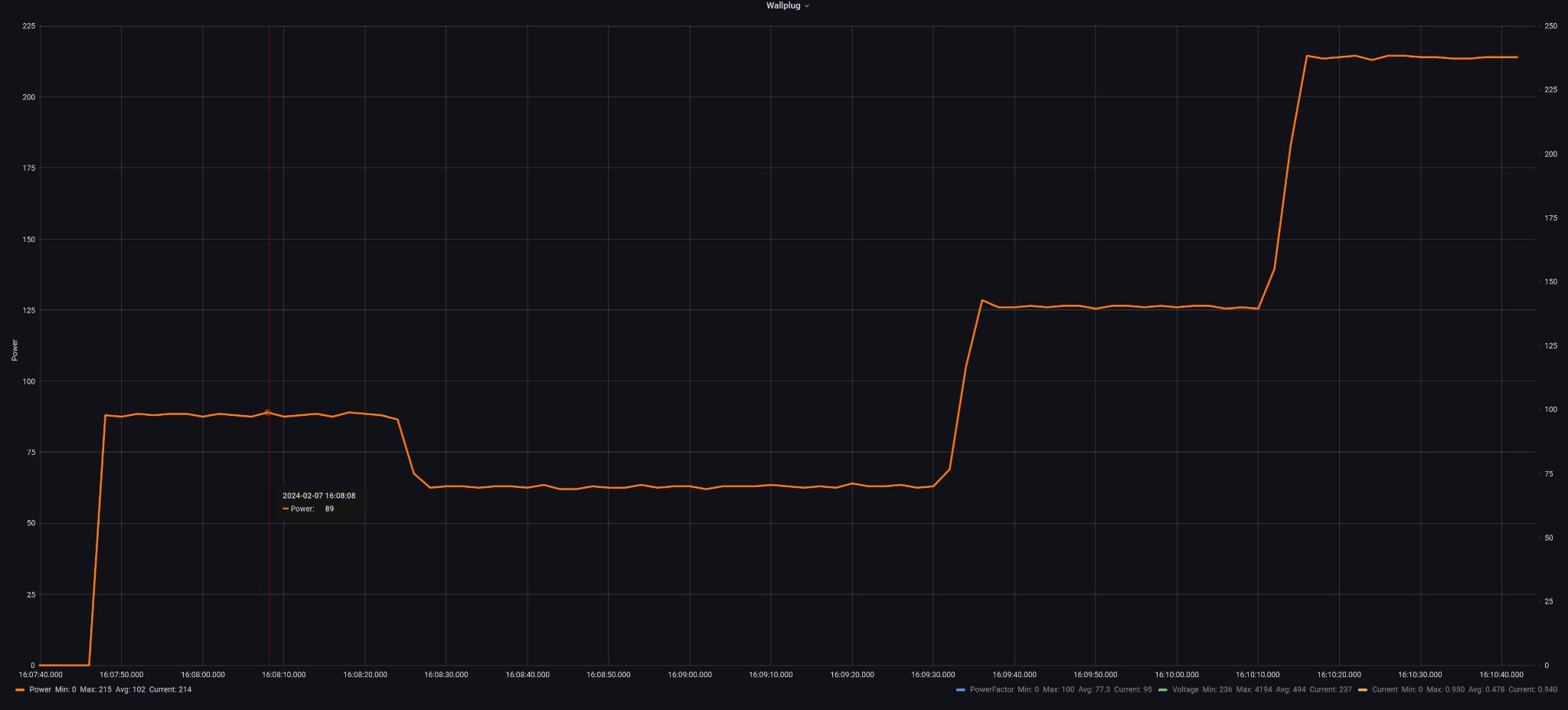Click the time axis label "16:09:00.000"
The height and width of the screenshot is (710, 1568).
tap(690, 675)
